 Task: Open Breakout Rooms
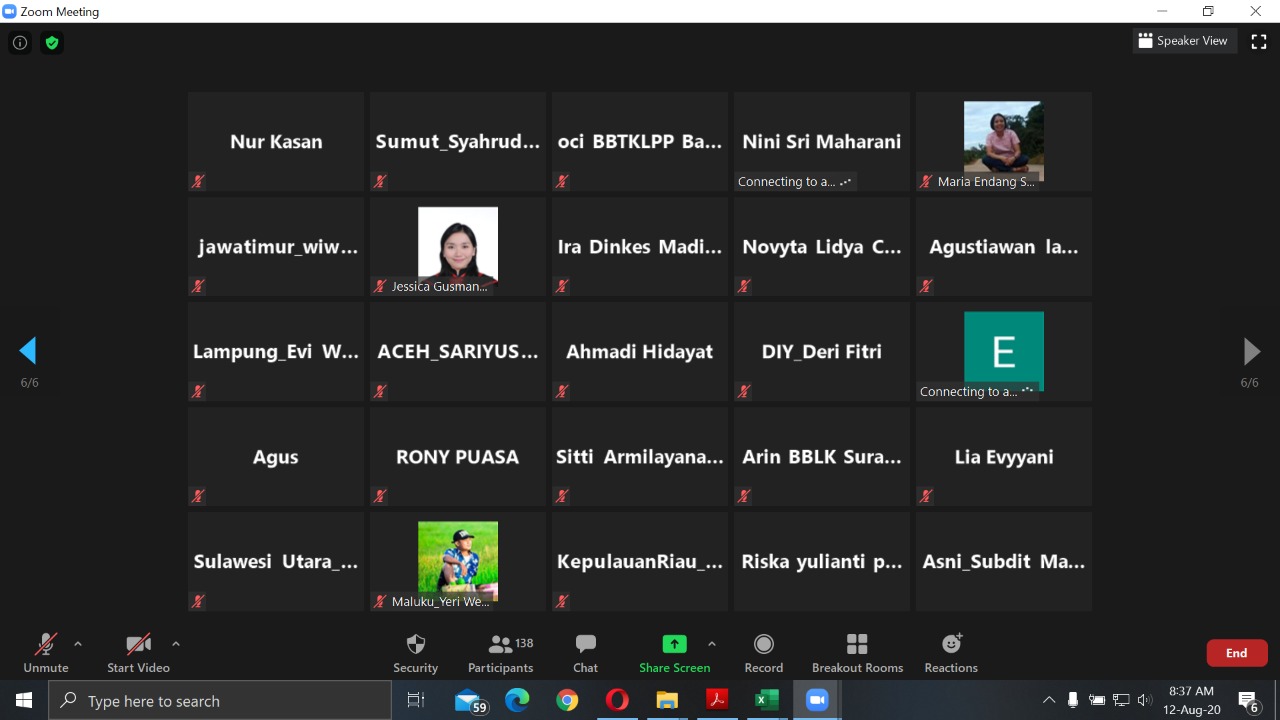[x=857, y=653]
